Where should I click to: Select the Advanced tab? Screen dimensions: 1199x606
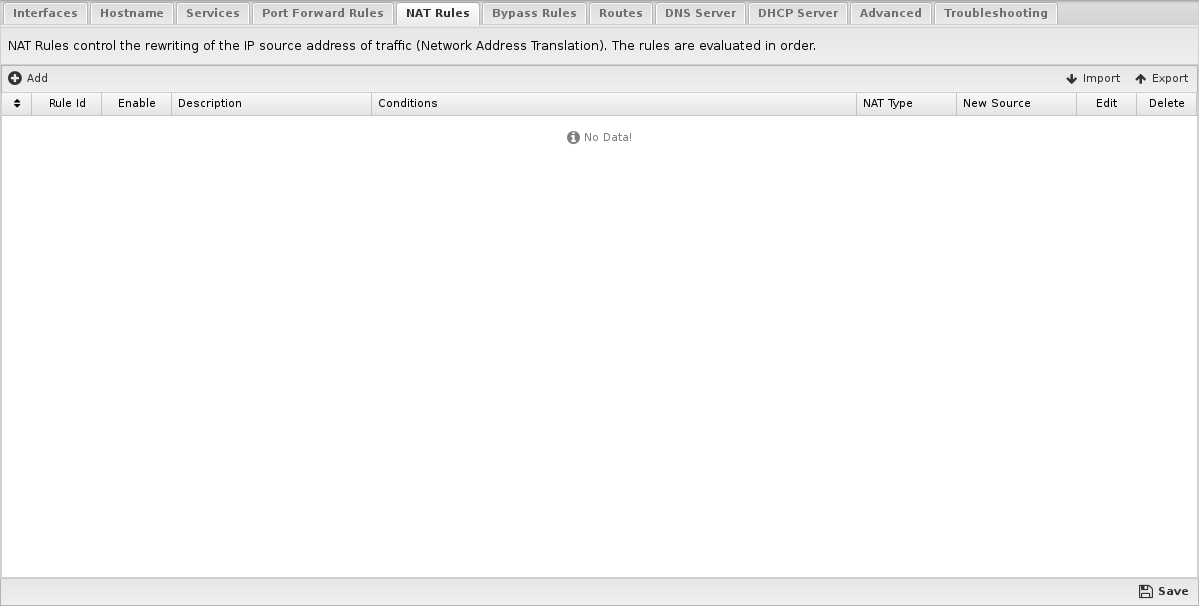pyautogui.click(x=890, y=13)
